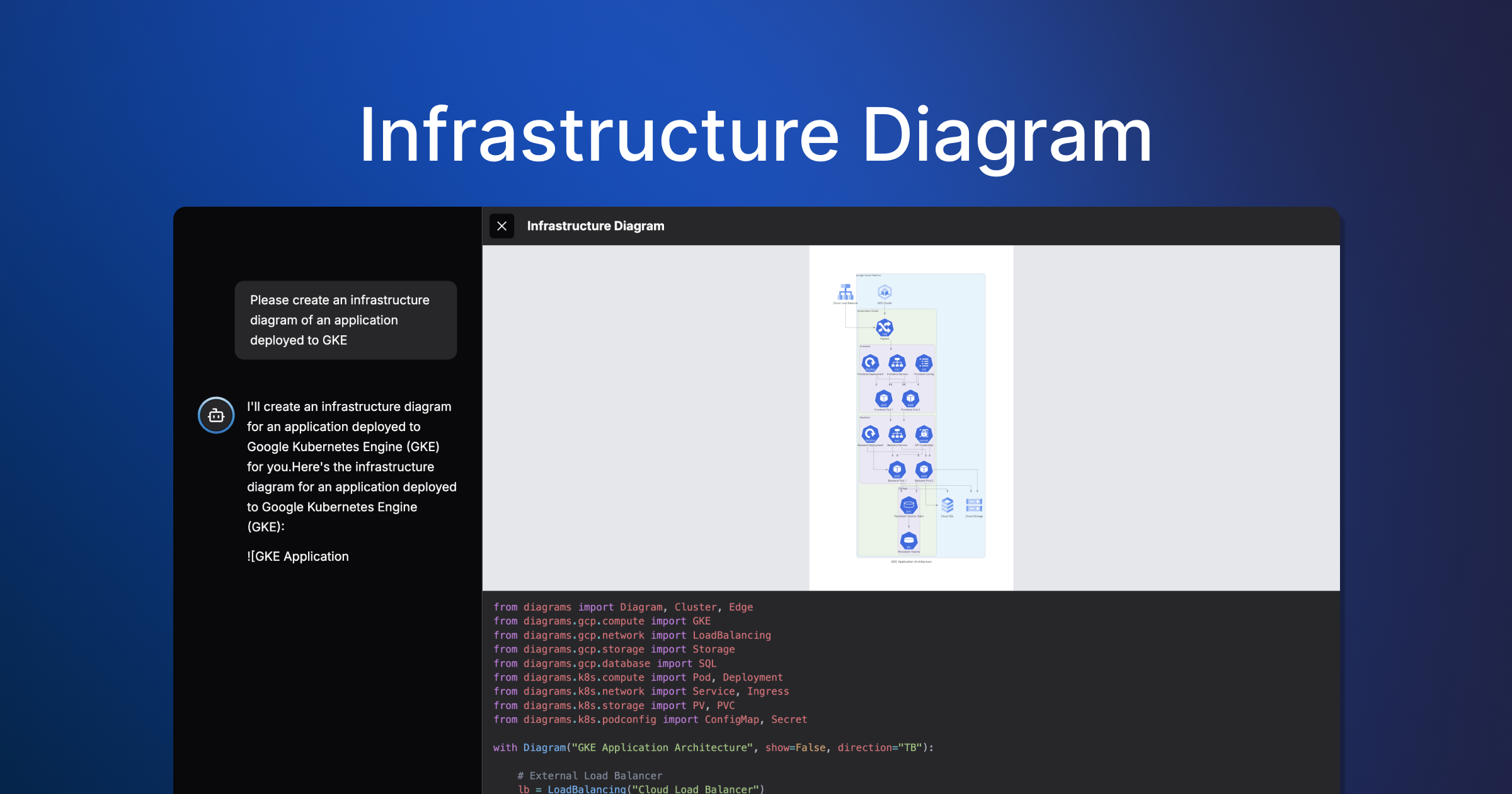
Task: Click the Cloud SQL icon
Action: 948,505
